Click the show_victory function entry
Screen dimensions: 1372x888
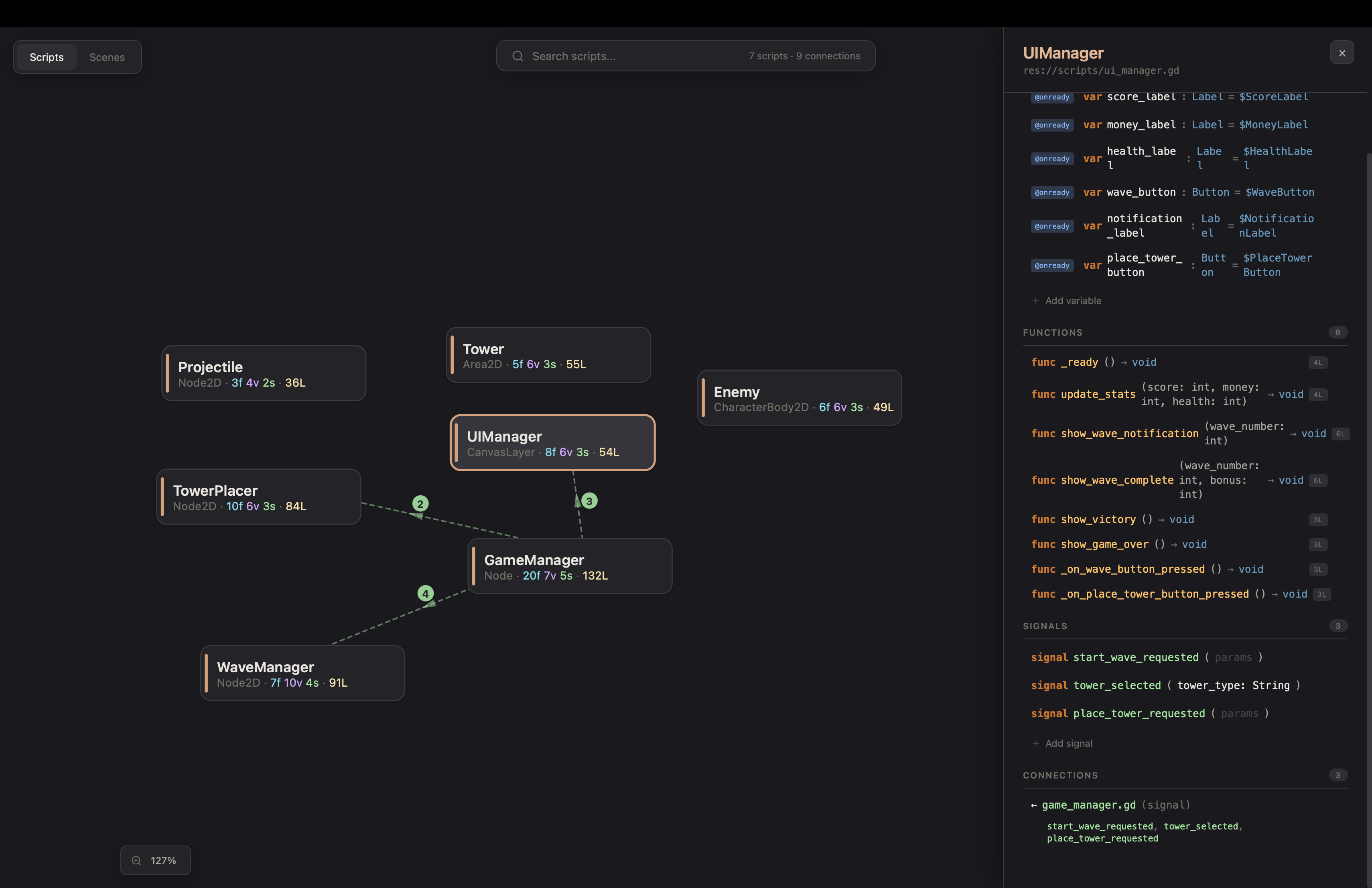pyautogui.click(x=1097, y=520)
